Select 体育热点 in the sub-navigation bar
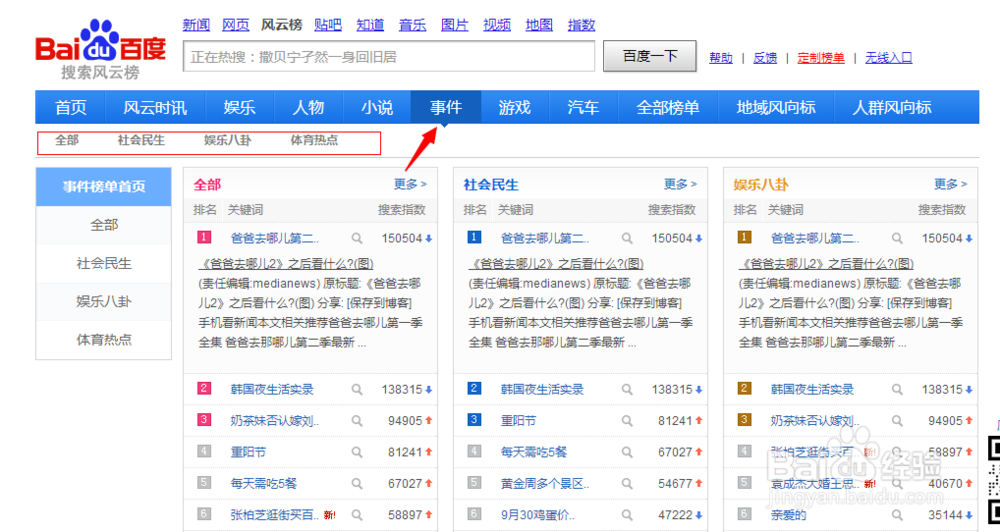1000x532 pixels. [314, 140]
